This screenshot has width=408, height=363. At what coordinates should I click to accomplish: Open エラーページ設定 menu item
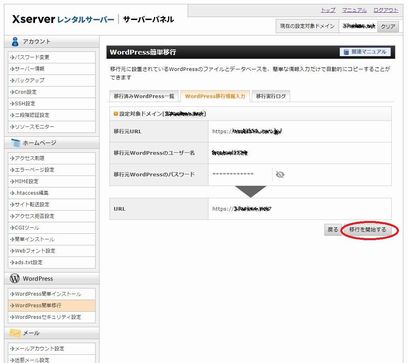pyautogui.click(x=52, y=170)
